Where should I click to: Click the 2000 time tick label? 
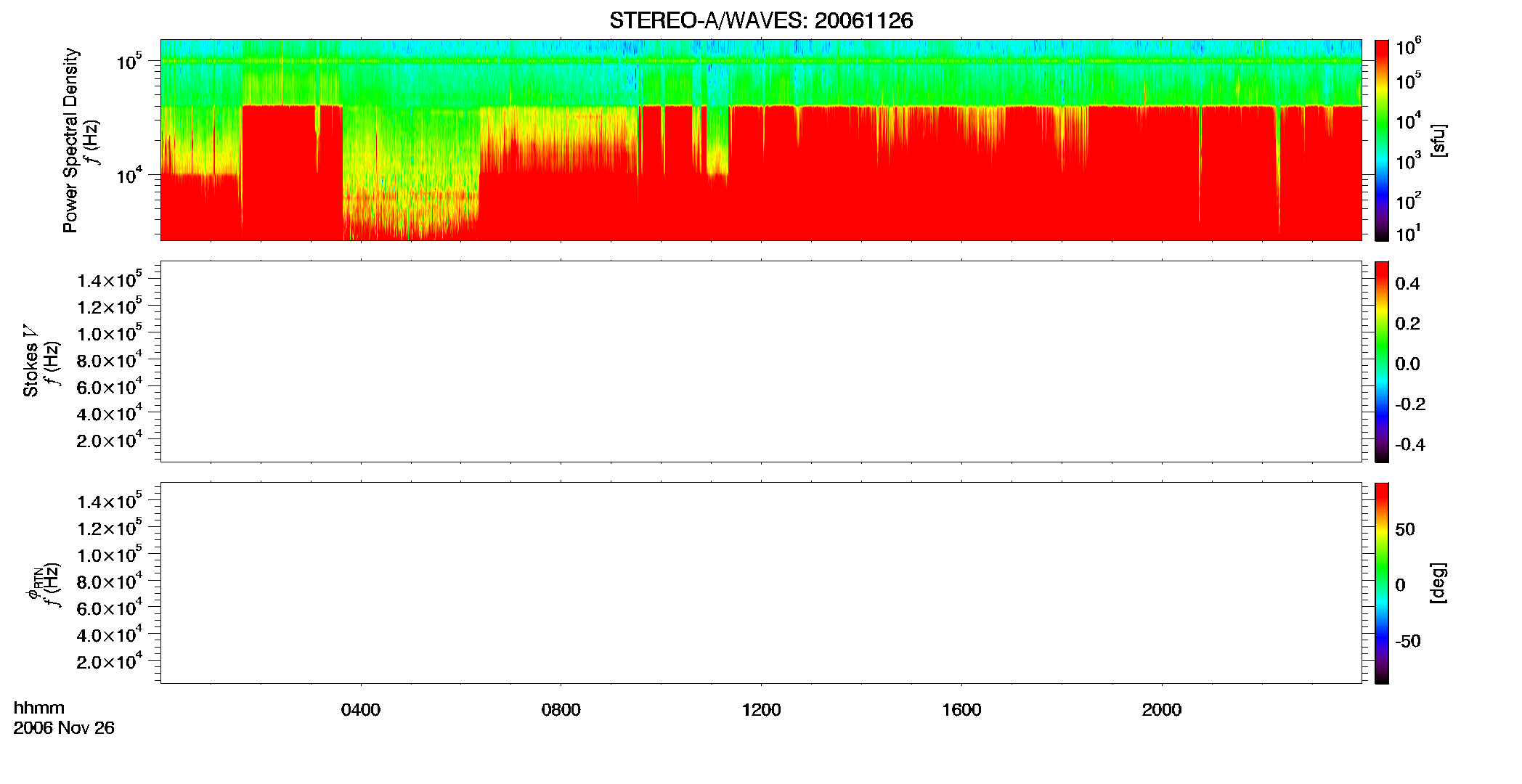[x=1162, y=710]
